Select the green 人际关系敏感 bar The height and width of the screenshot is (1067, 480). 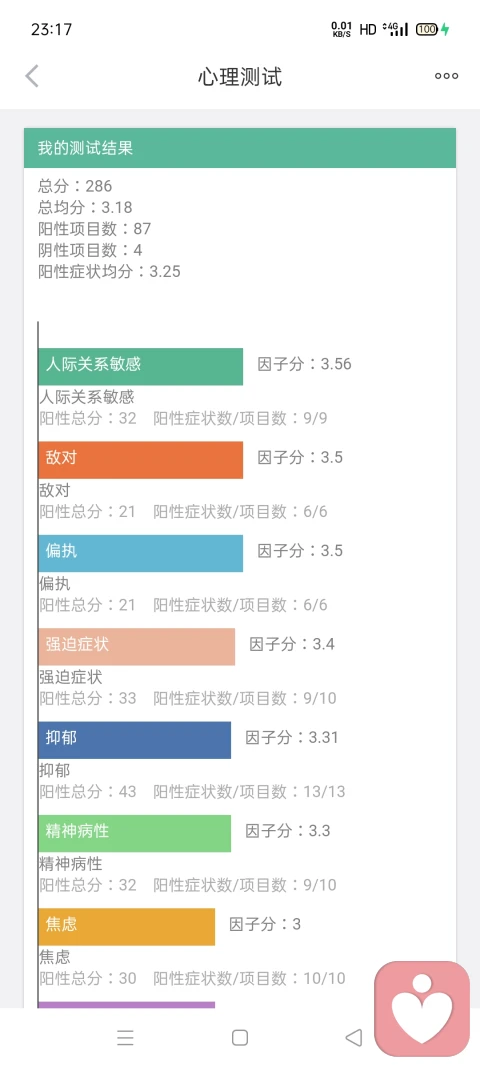141,367
